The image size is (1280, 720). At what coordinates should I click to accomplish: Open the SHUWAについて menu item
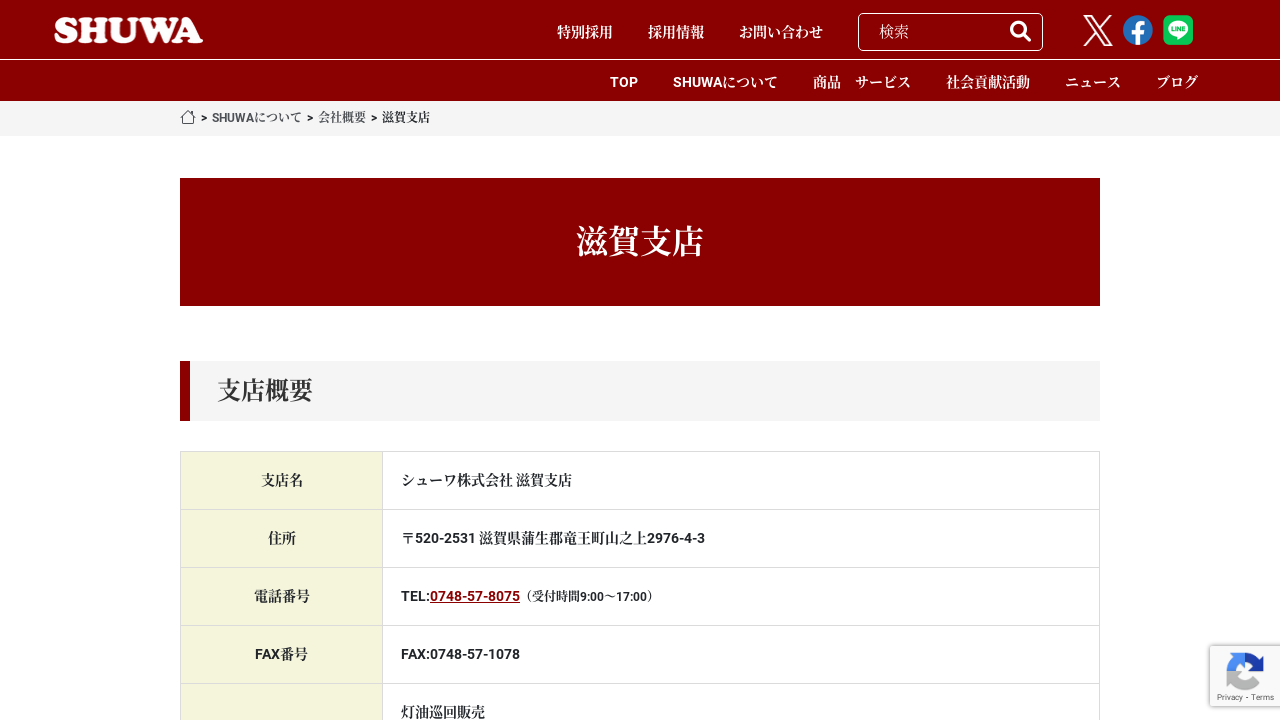725,82
